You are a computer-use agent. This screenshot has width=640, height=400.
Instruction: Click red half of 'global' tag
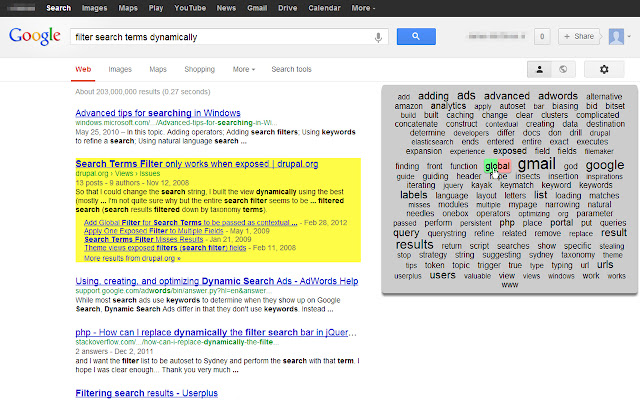504,166
